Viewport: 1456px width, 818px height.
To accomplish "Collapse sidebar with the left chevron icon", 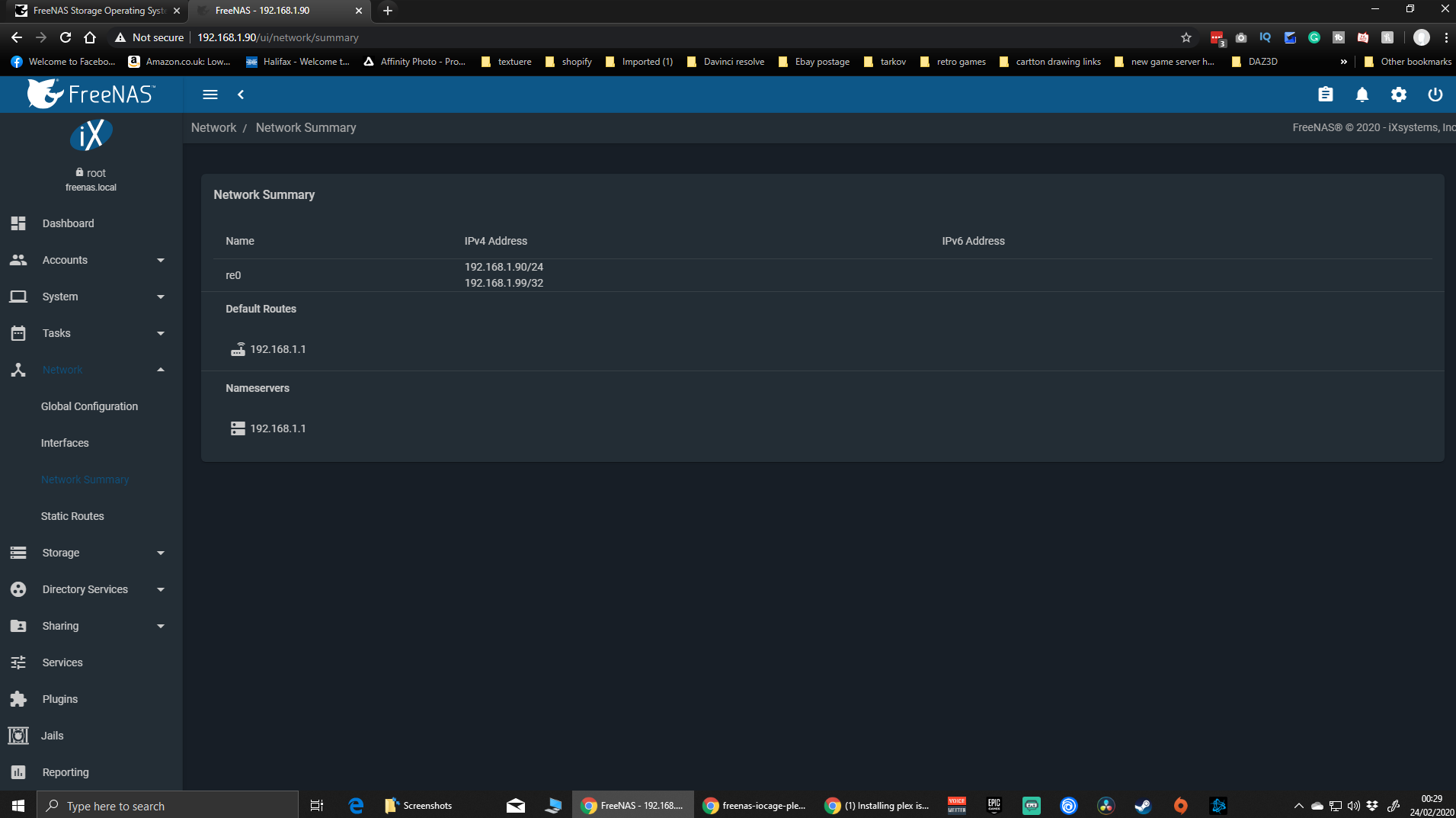I will pyautogui.click(x=241, y=95).
